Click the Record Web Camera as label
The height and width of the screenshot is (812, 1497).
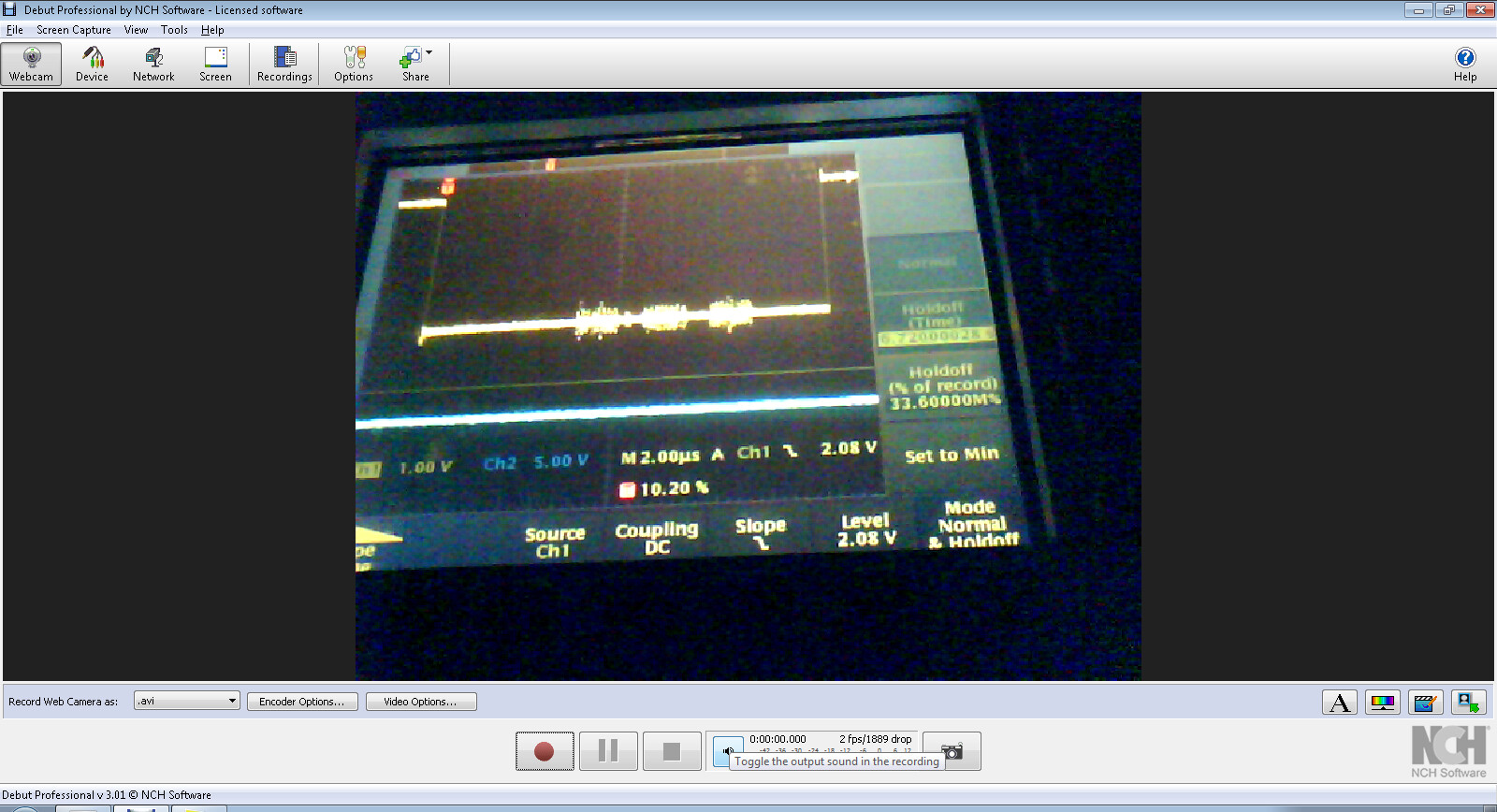(x=64, y=702)
